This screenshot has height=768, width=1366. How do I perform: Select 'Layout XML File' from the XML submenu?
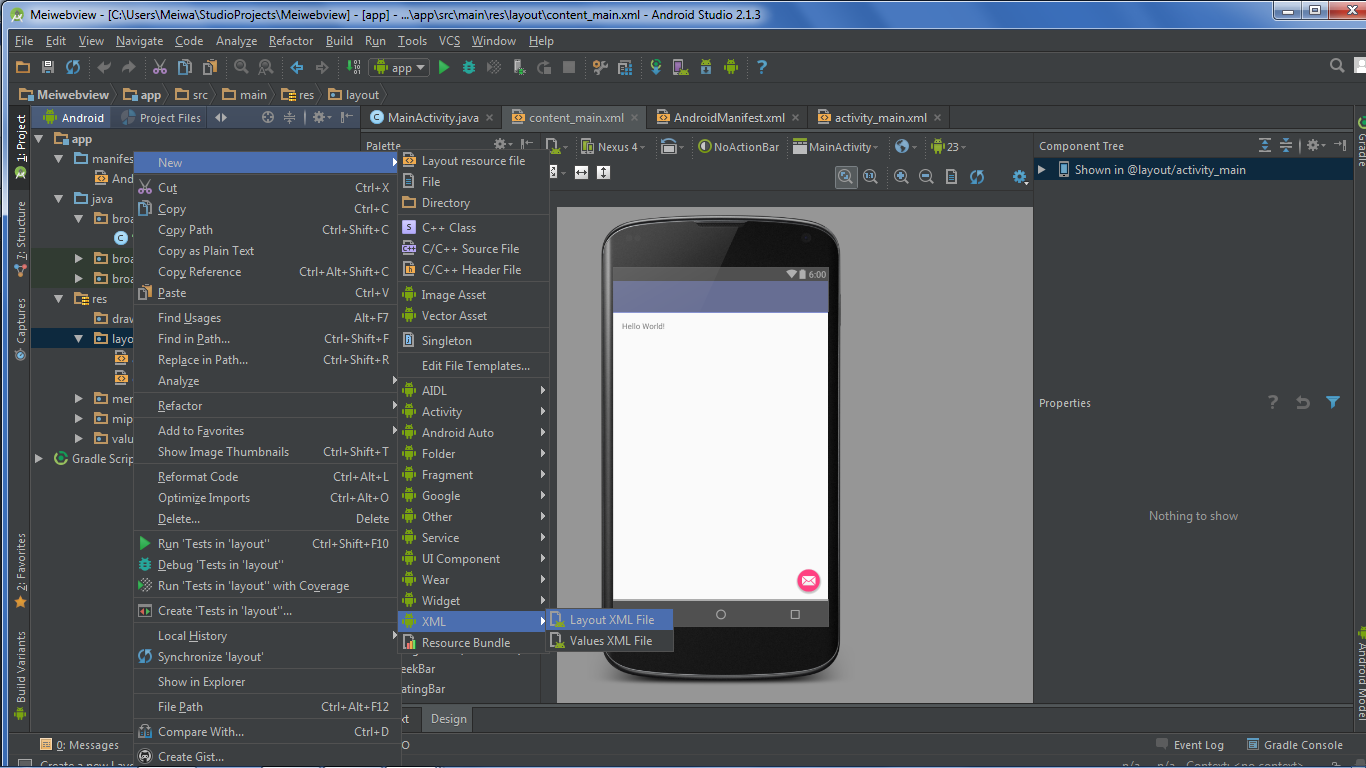click(610, 619)
